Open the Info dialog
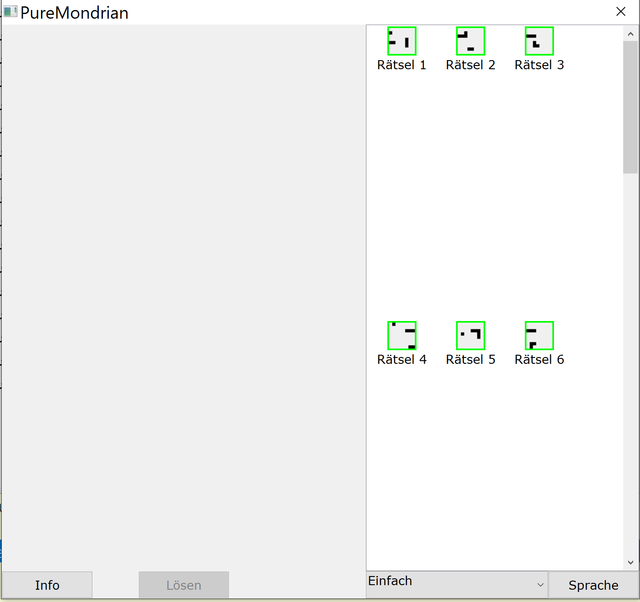The height and width of the screenshot is (602, 640). point(47,585)
